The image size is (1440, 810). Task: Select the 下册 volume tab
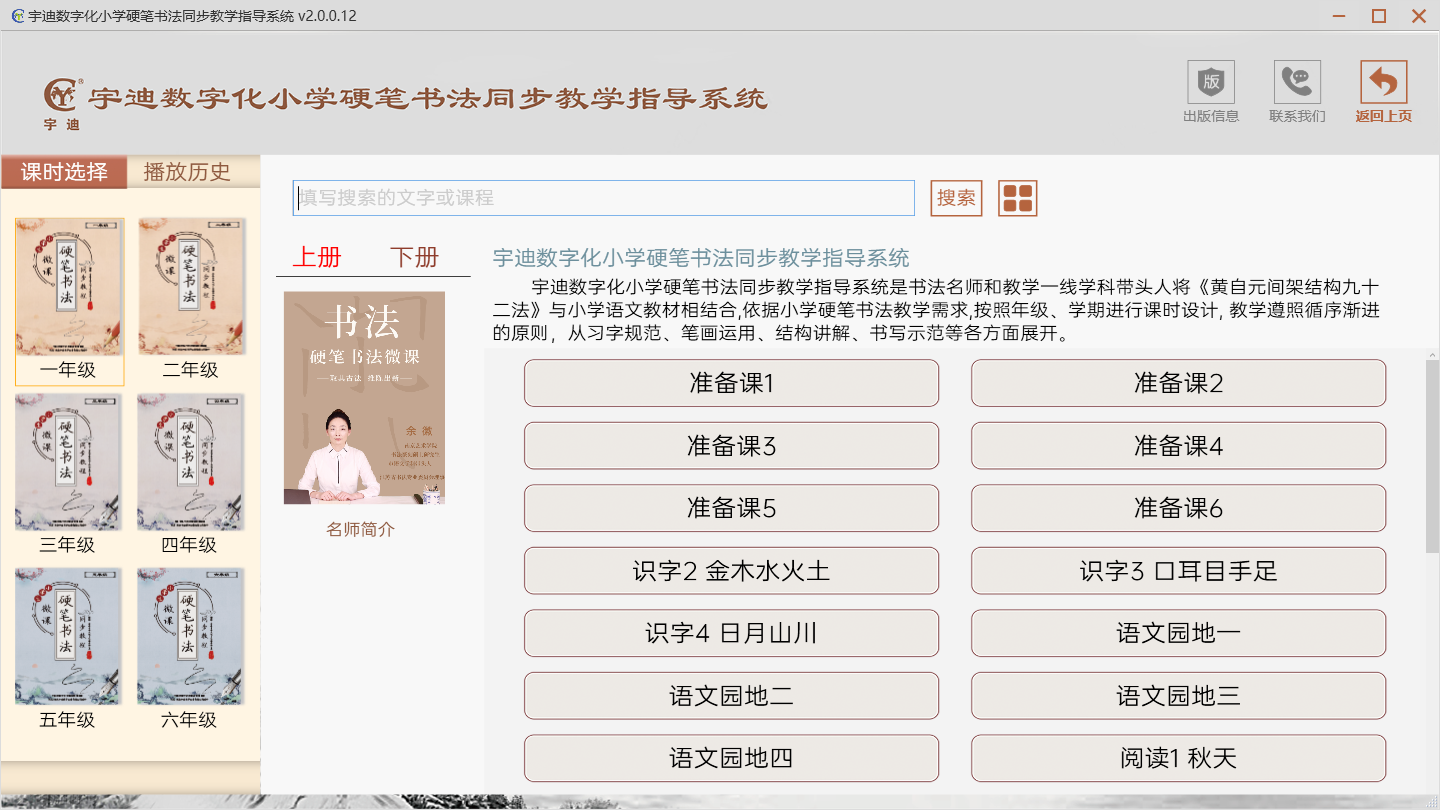click(x=414, y=257)
